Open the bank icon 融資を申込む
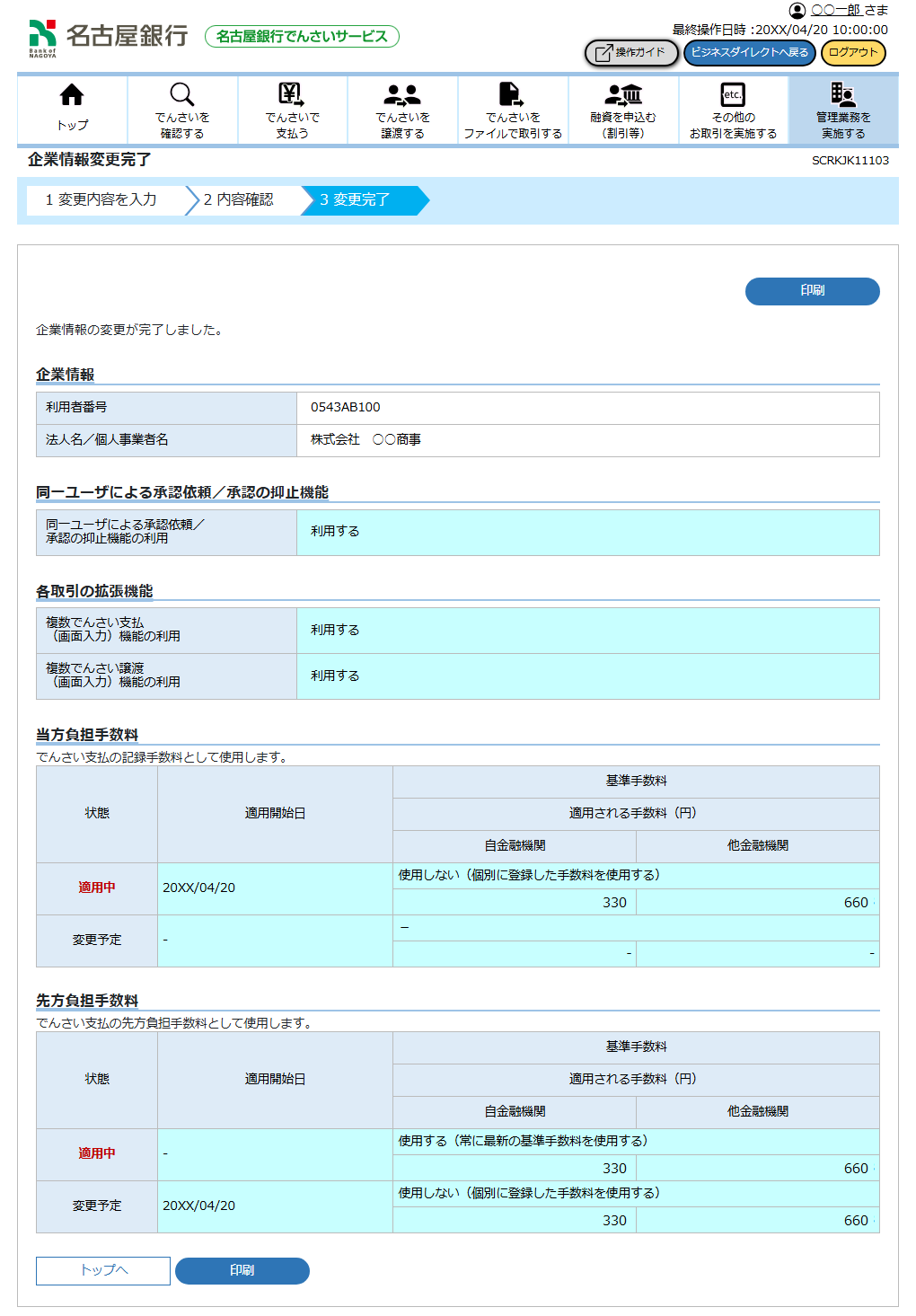The width and height of the screenshot is (916, 1316). point(623,95)
